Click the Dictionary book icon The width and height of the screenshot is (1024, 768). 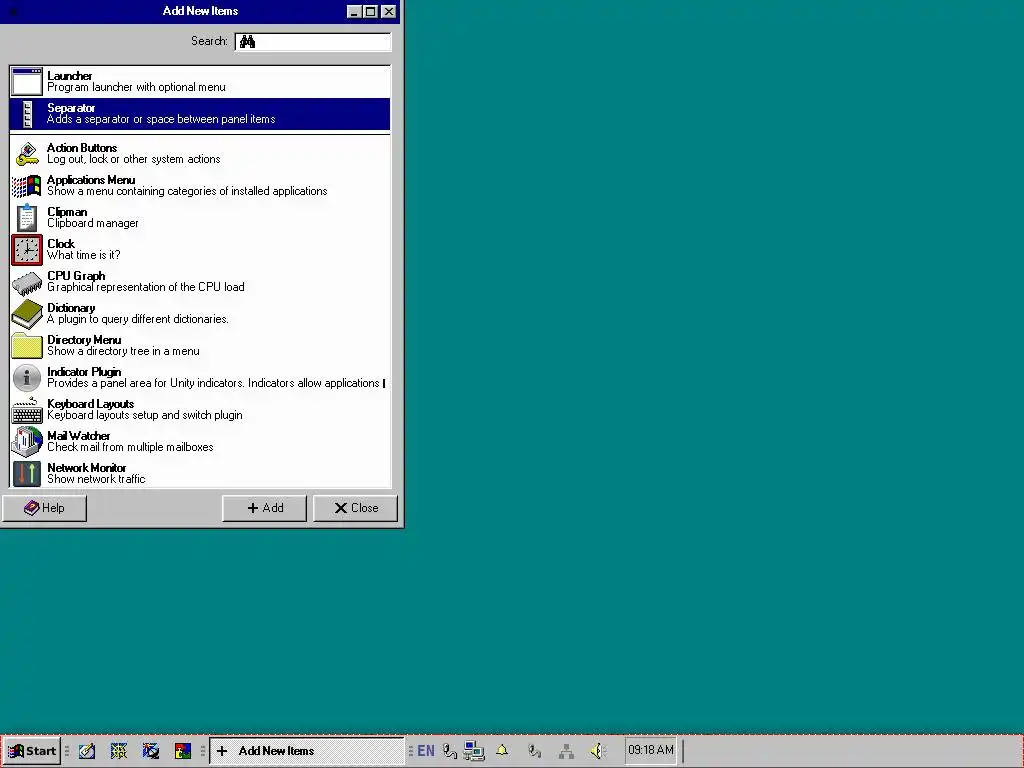point(27,313)
